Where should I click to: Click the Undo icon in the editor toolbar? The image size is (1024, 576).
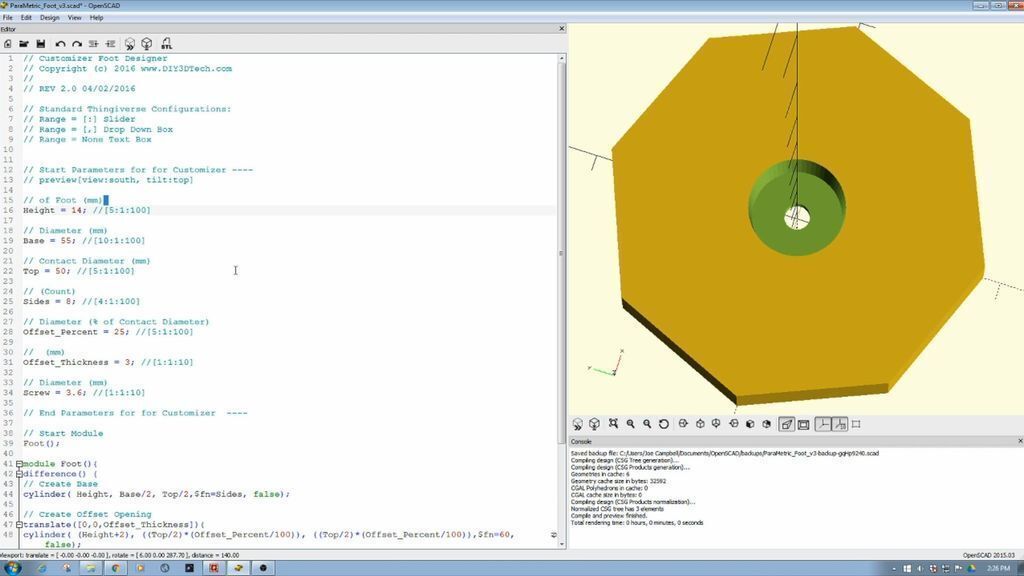[60, 44]
